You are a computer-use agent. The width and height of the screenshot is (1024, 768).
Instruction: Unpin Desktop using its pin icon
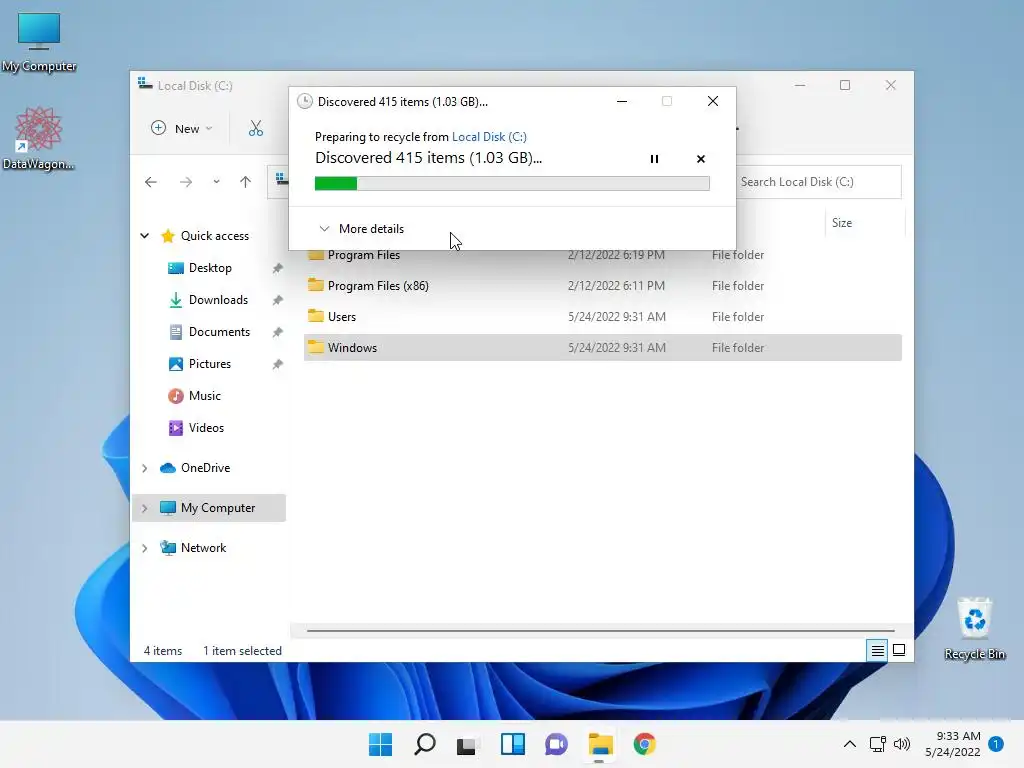click(x=278, y=268)
